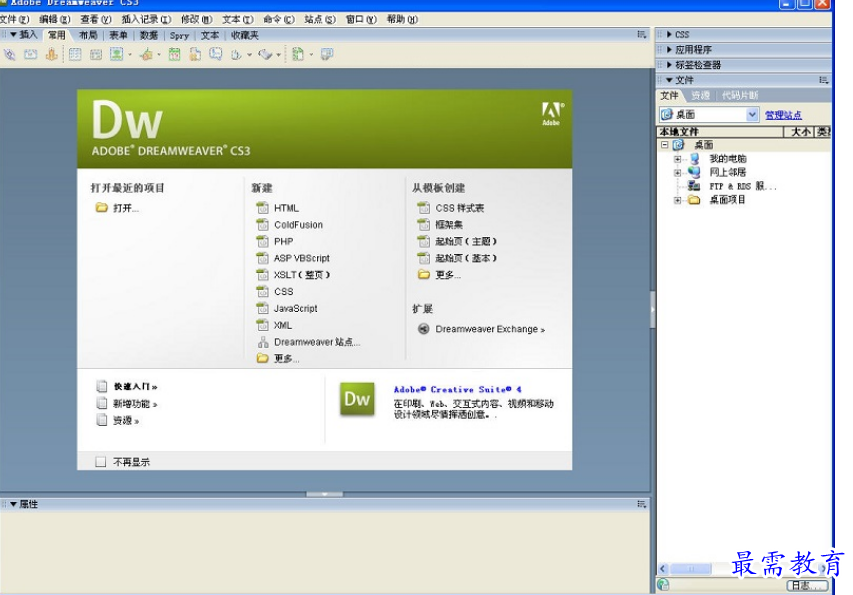
Task: Click the Hyperlink icon in Insert toolbar
Action: click(10, 54)
